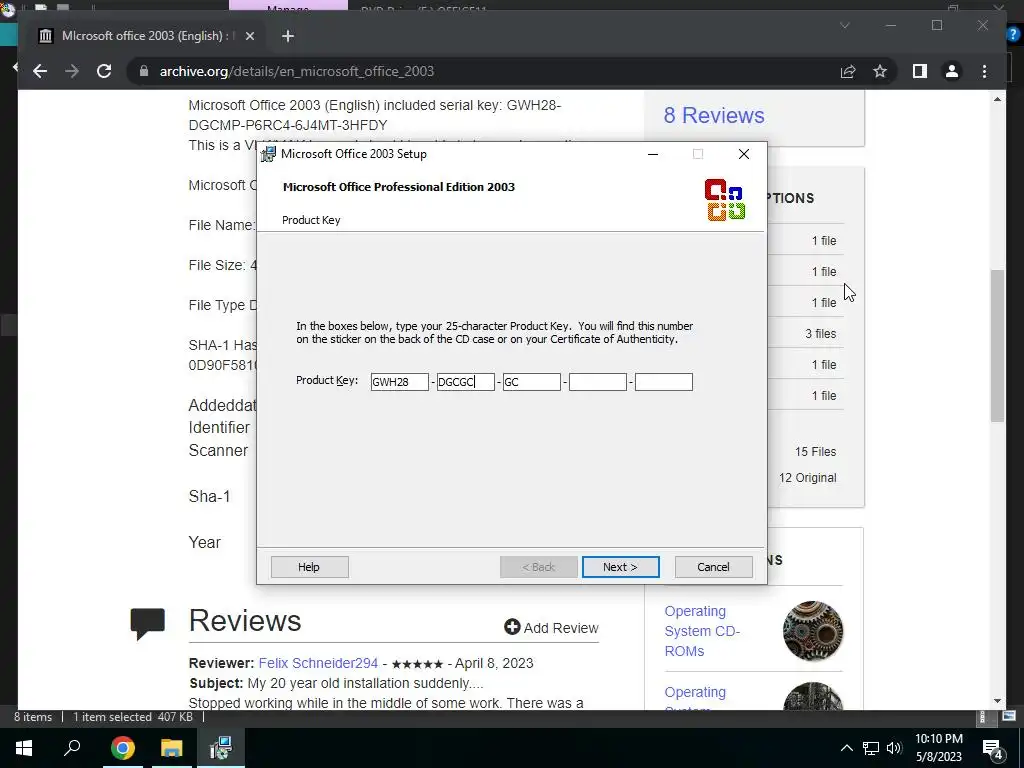Close the Microsoft Office 2003 Setup dialog

(x=744, y=154)
